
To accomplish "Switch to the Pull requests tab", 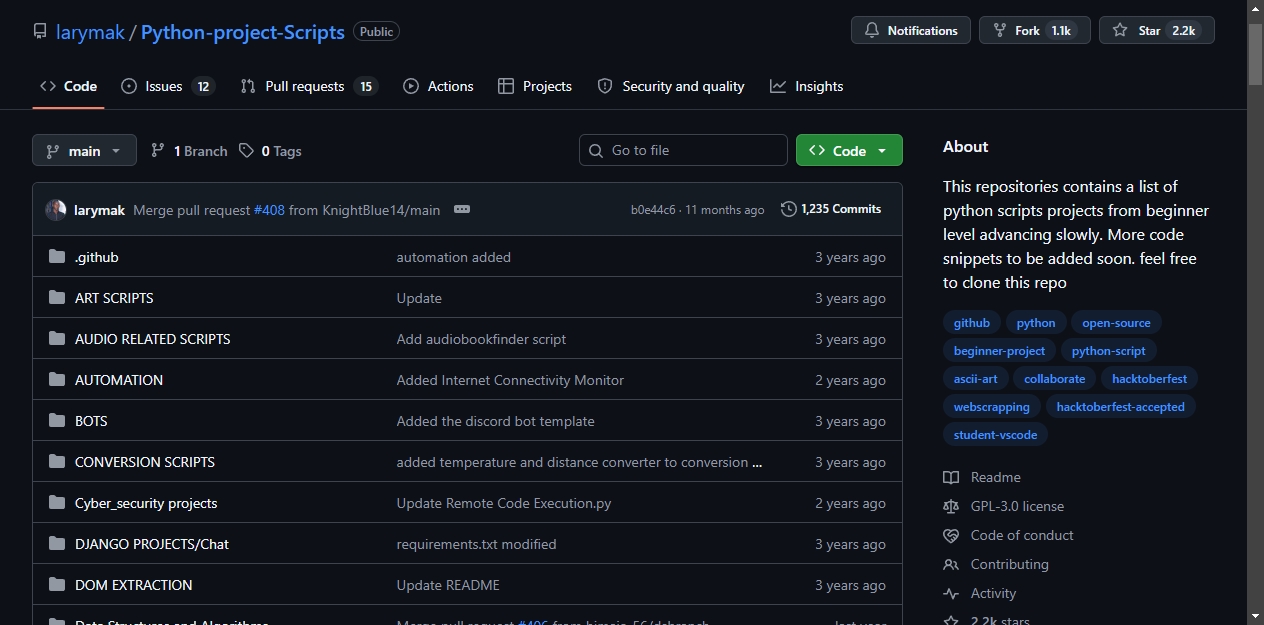I will 308,86.
